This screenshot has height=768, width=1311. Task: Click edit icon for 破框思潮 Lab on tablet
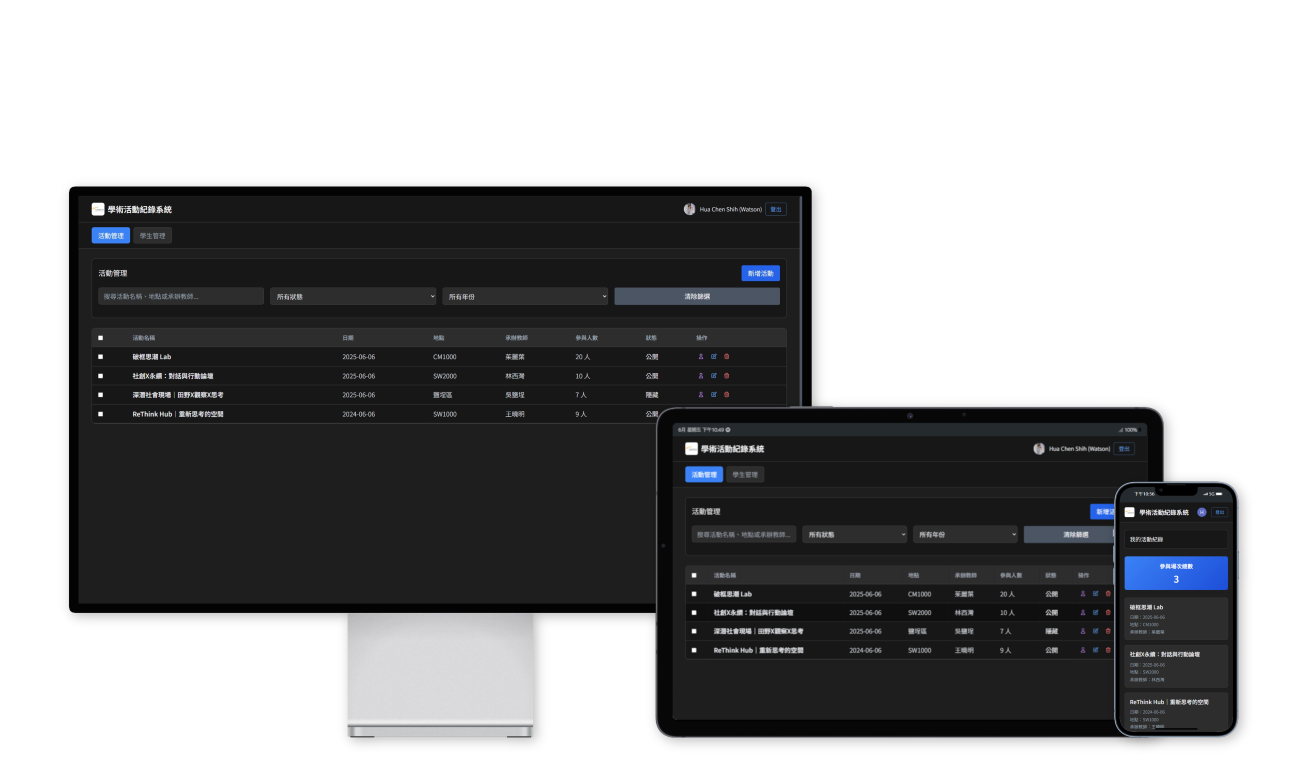tap(1095, 594)
